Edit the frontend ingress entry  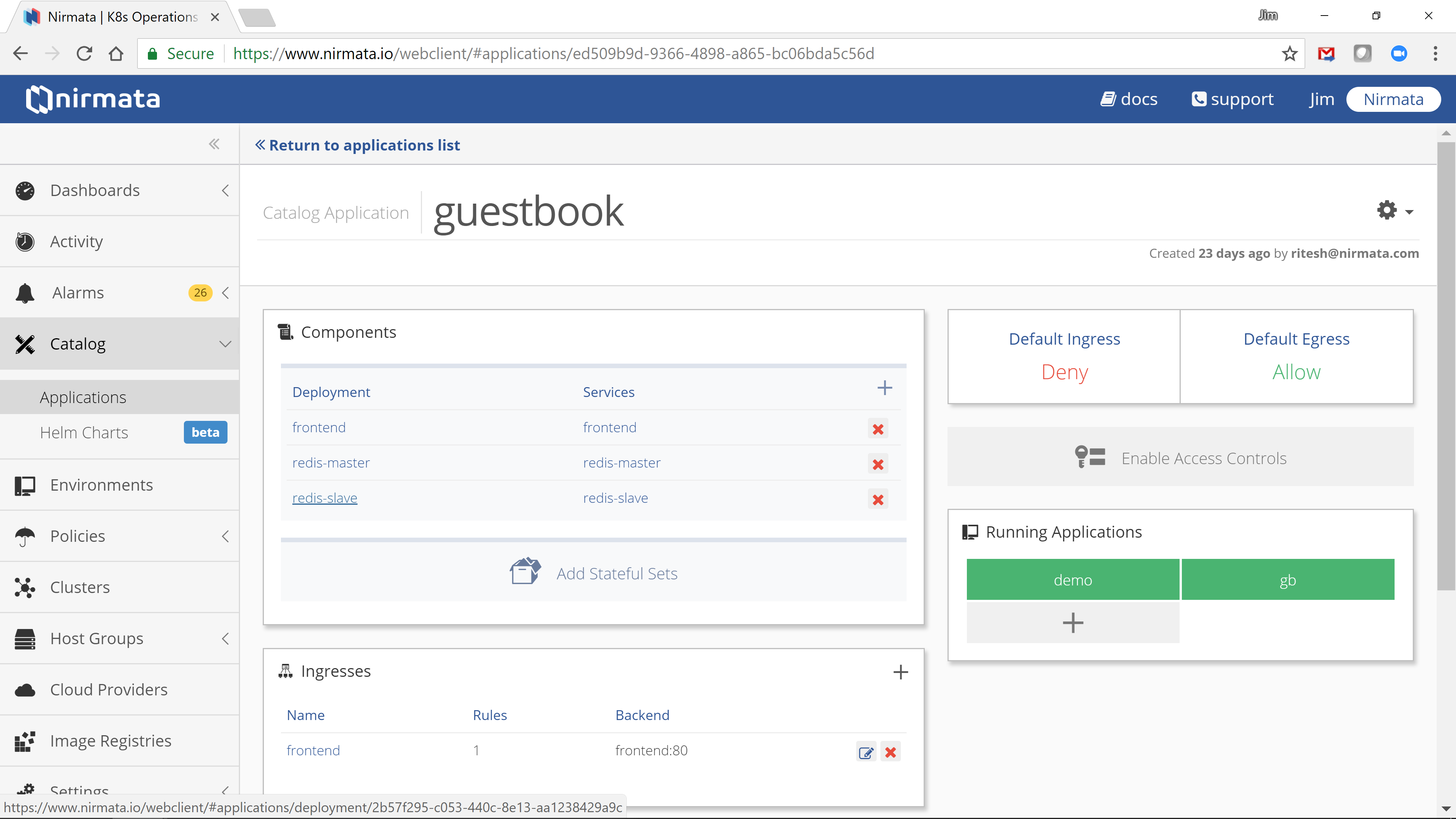click(866, 752)
